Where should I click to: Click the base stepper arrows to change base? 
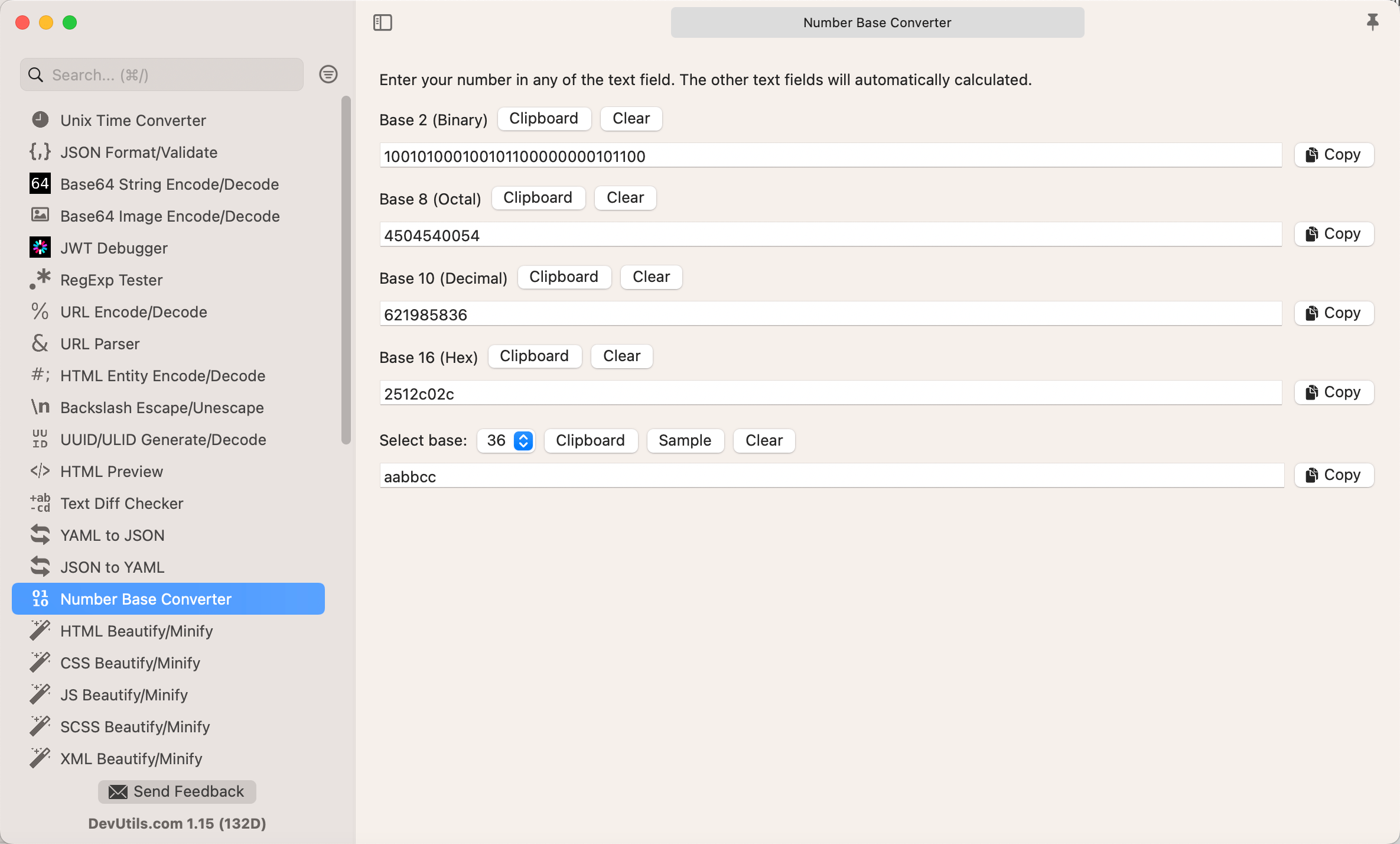(522, 440)
